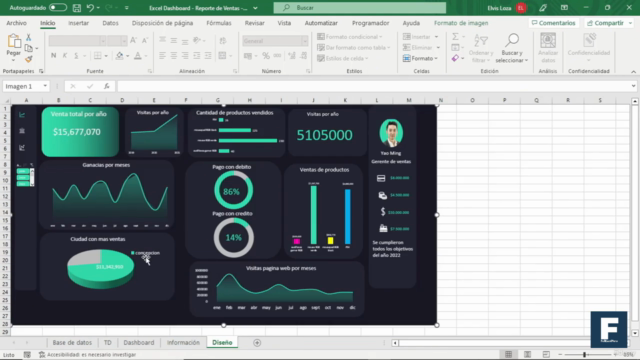640x360 pixels.
Task: Click the Compartir button
Action: click(609, 23)
